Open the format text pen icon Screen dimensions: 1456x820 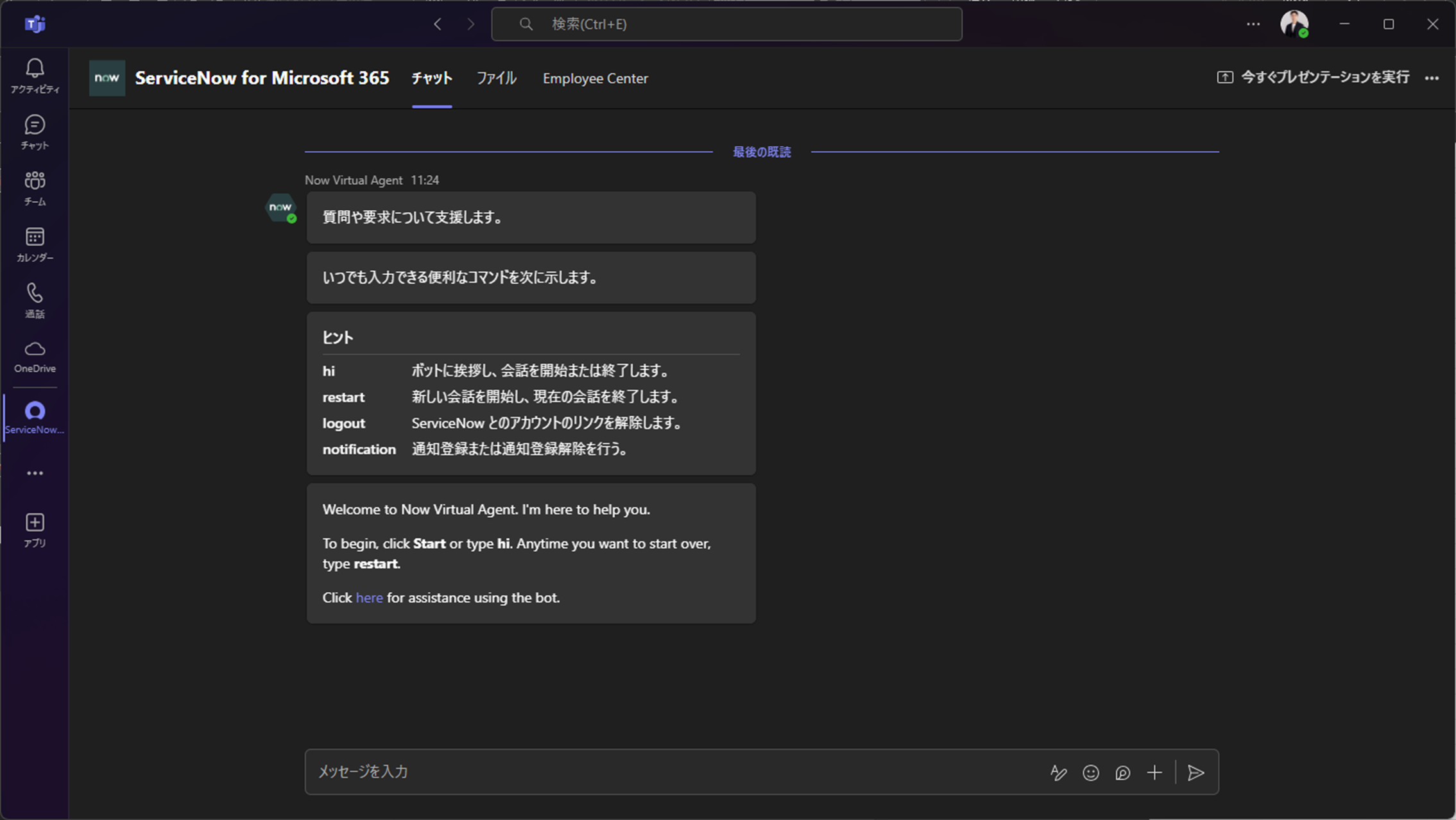pos(1058,773)
